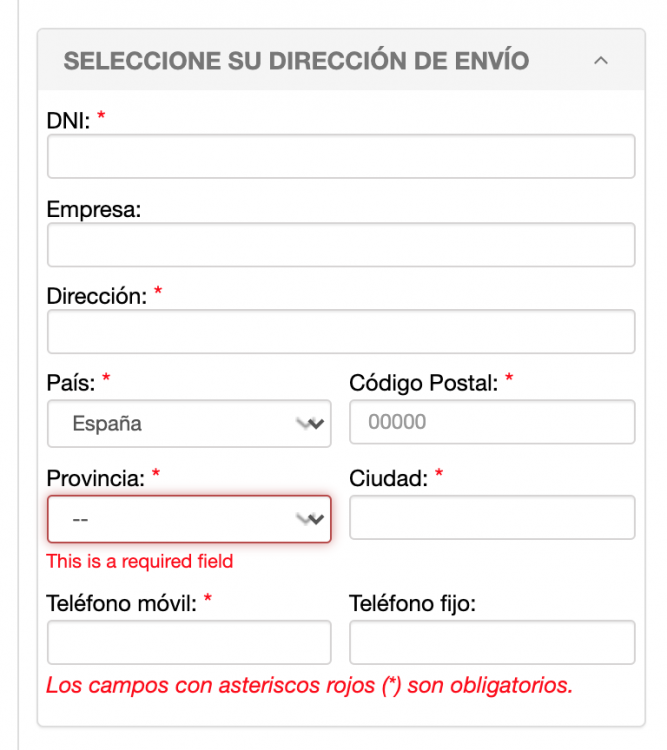The width and height of the screenshot is (667, 750).
Task: Click the 'Seleccione su dirección de envío' header title
Action: point(296,61)
